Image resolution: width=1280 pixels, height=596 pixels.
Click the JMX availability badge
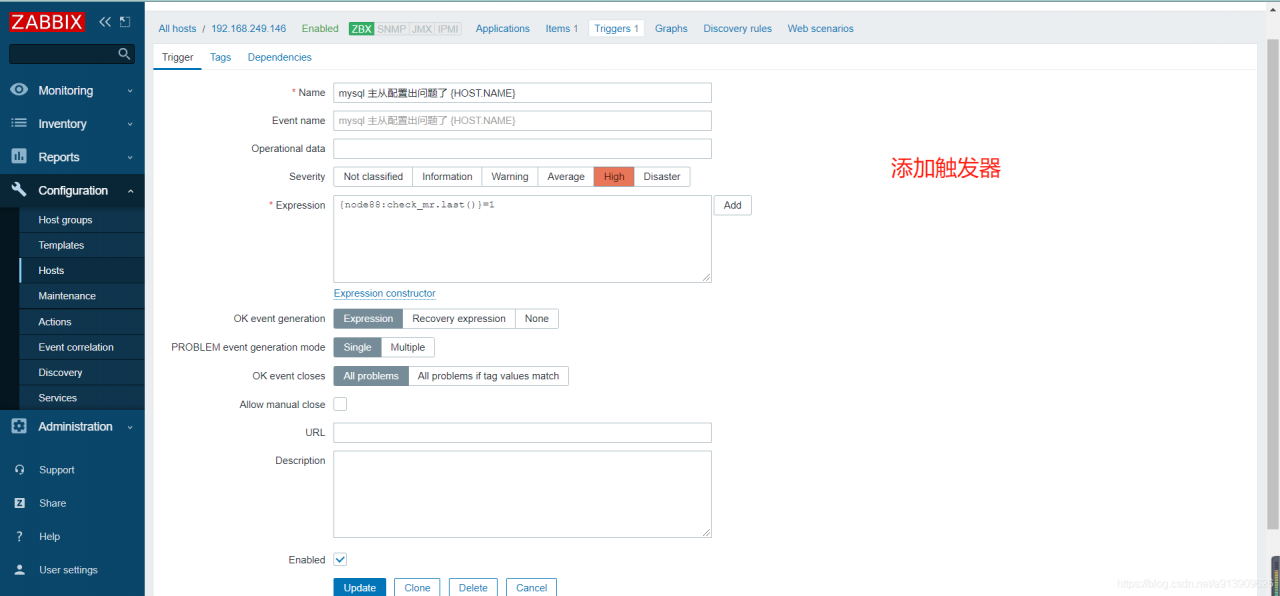coord(422,29)
